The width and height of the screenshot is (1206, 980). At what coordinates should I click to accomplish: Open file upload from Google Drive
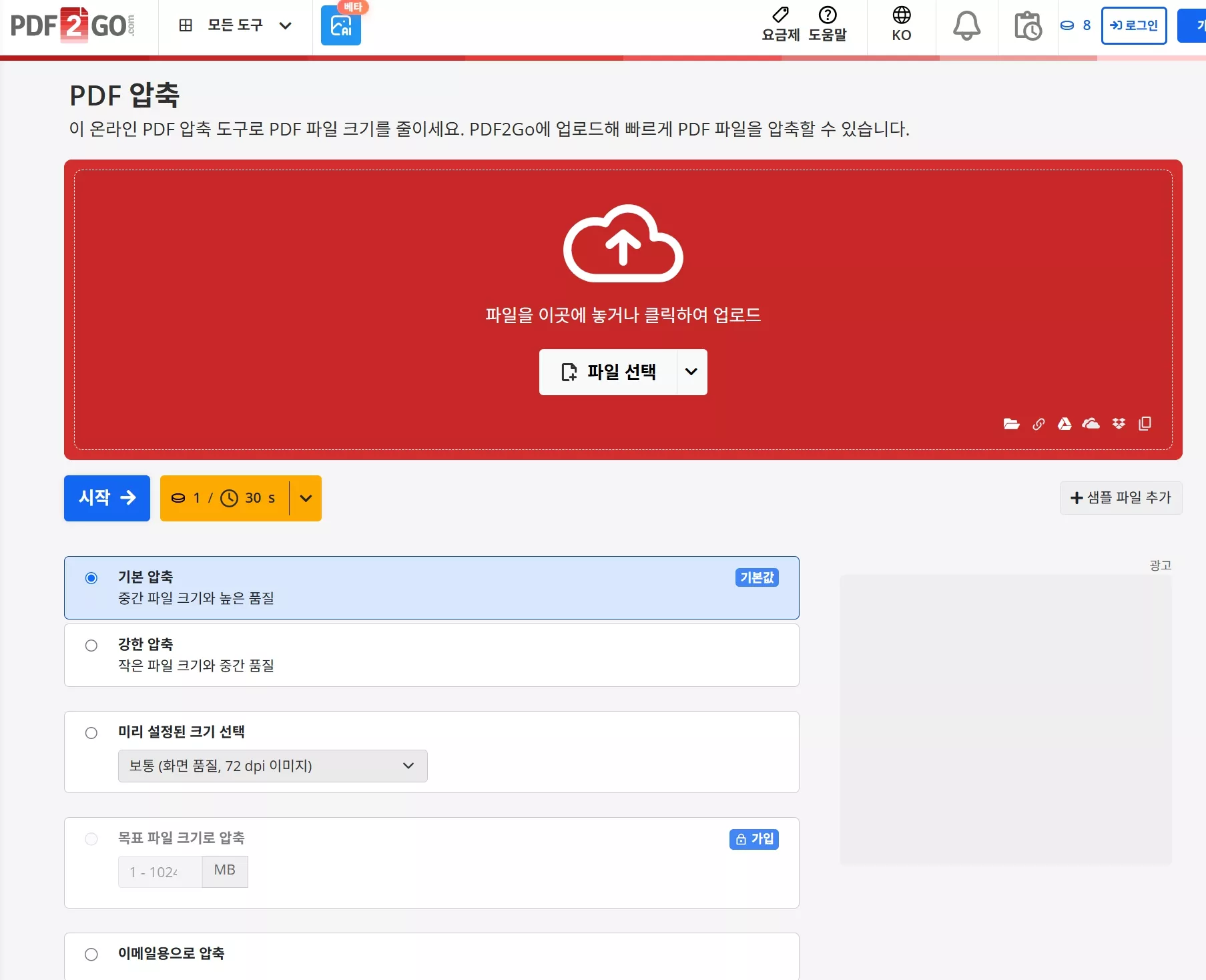[x=1065, y=424]
